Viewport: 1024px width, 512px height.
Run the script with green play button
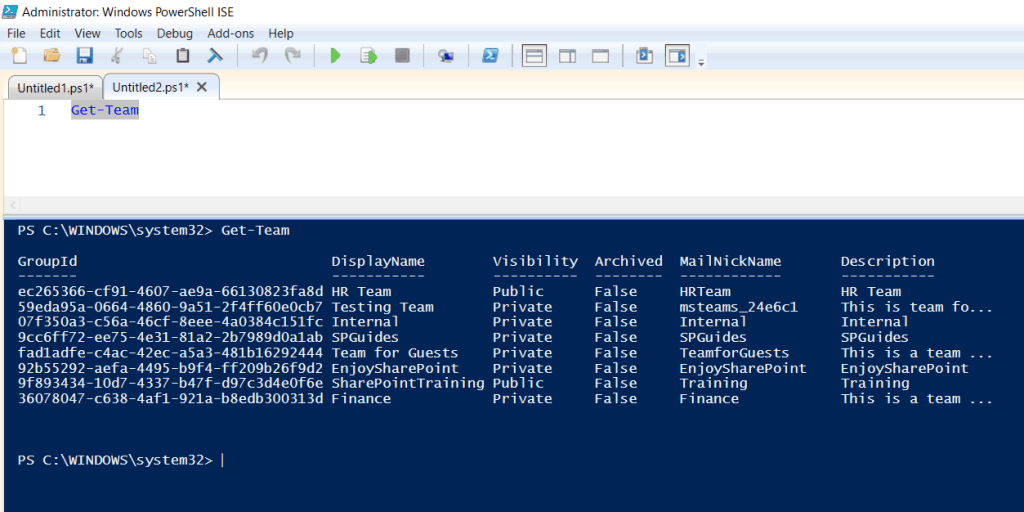point(336,56)
